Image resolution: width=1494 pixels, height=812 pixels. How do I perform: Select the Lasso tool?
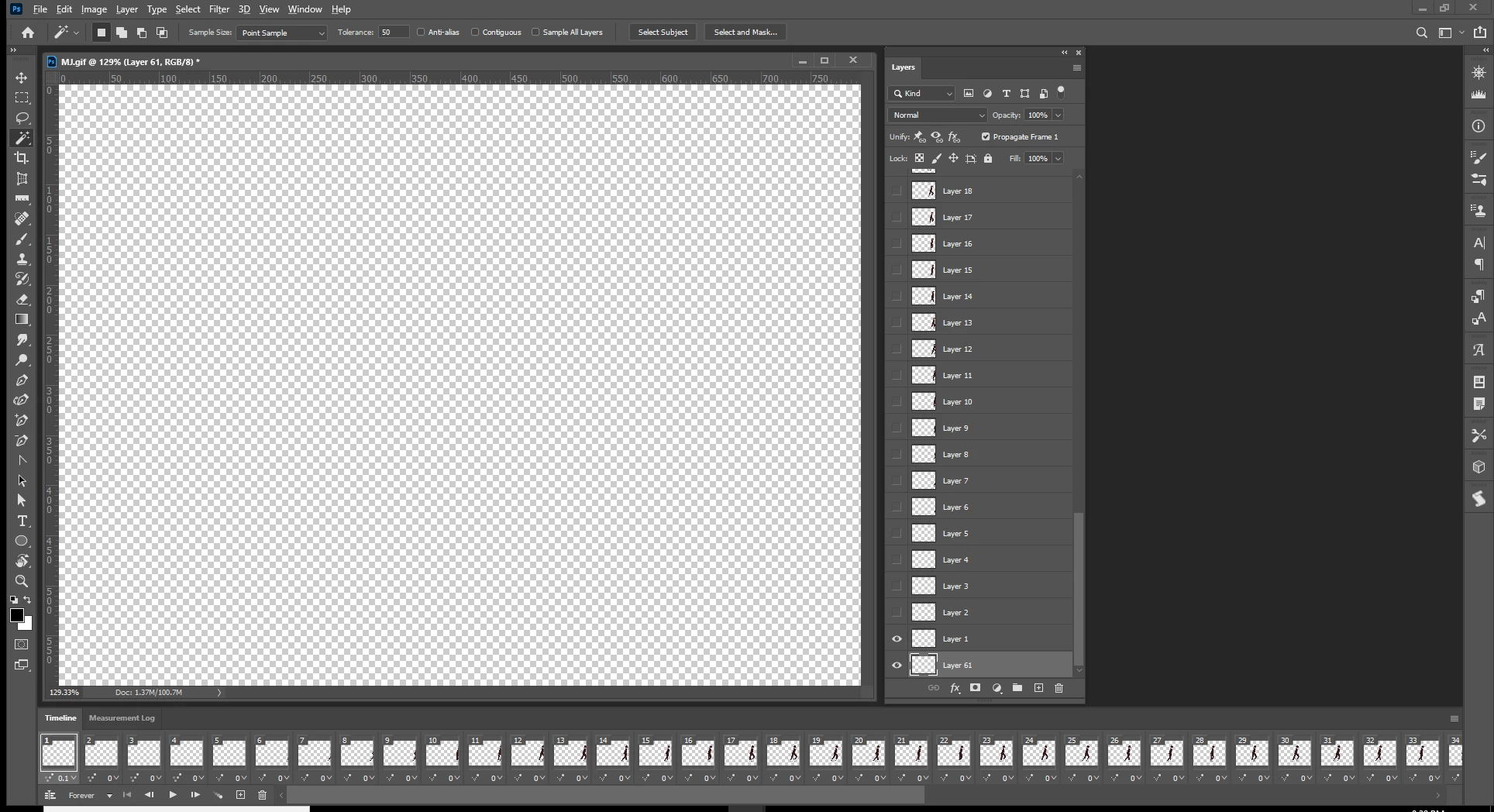(x=22, y=118)
